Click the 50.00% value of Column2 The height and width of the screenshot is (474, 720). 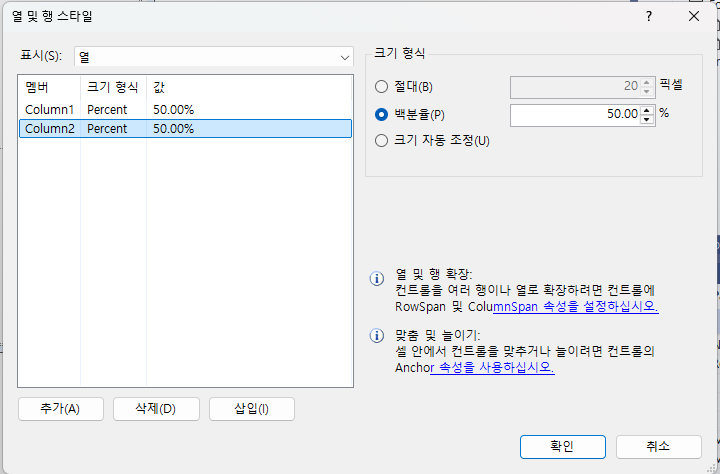(x=174, y=129)
